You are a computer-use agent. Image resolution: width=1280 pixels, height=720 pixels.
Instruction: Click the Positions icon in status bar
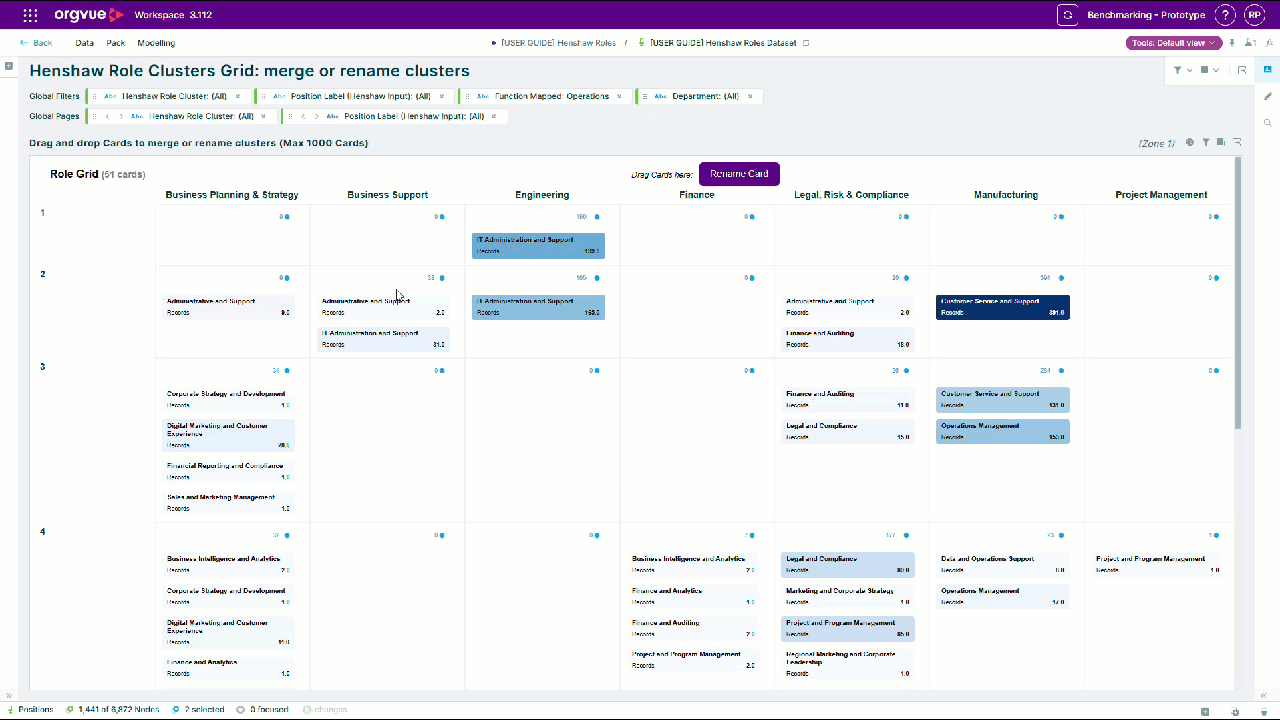click(x=10, y=710)
